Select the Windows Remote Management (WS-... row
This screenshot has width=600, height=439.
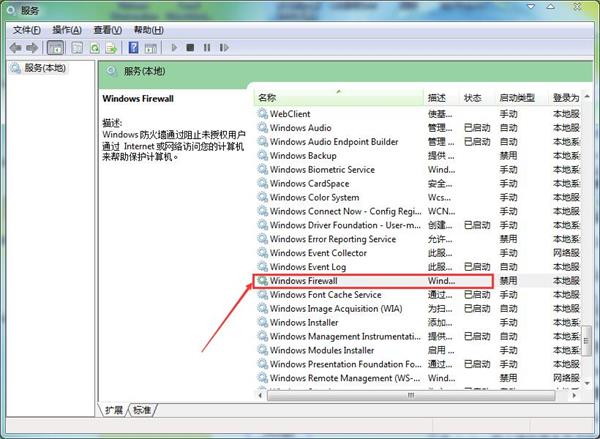click(x=418, y=378)
